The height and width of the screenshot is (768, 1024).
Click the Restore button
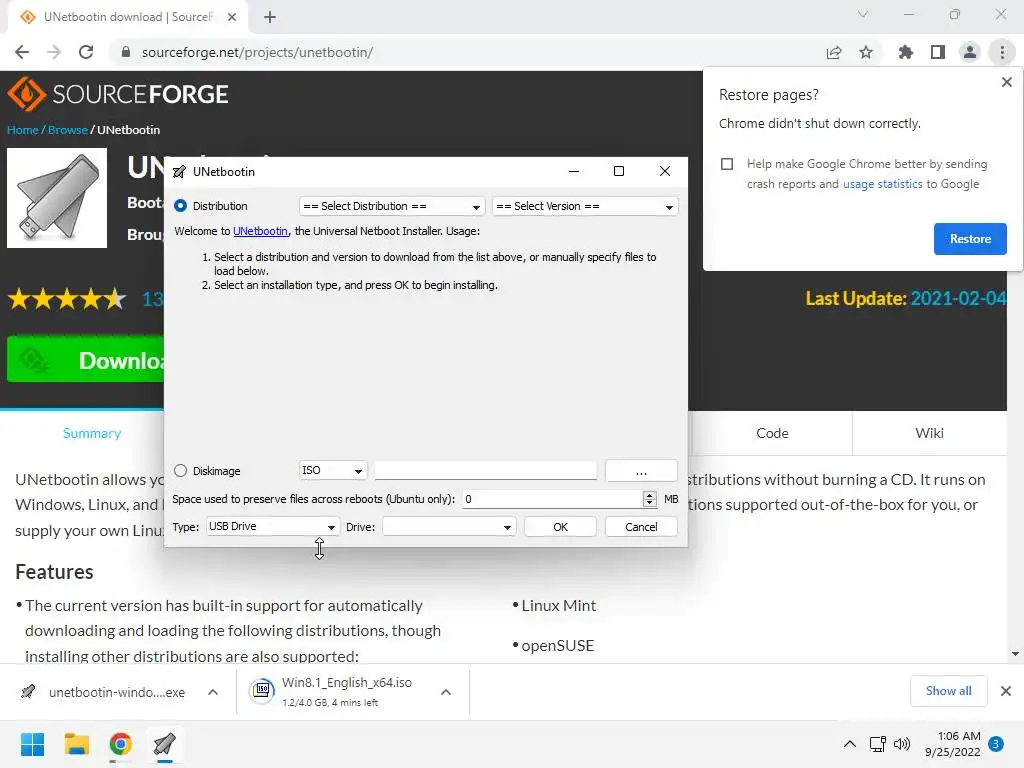970,239
